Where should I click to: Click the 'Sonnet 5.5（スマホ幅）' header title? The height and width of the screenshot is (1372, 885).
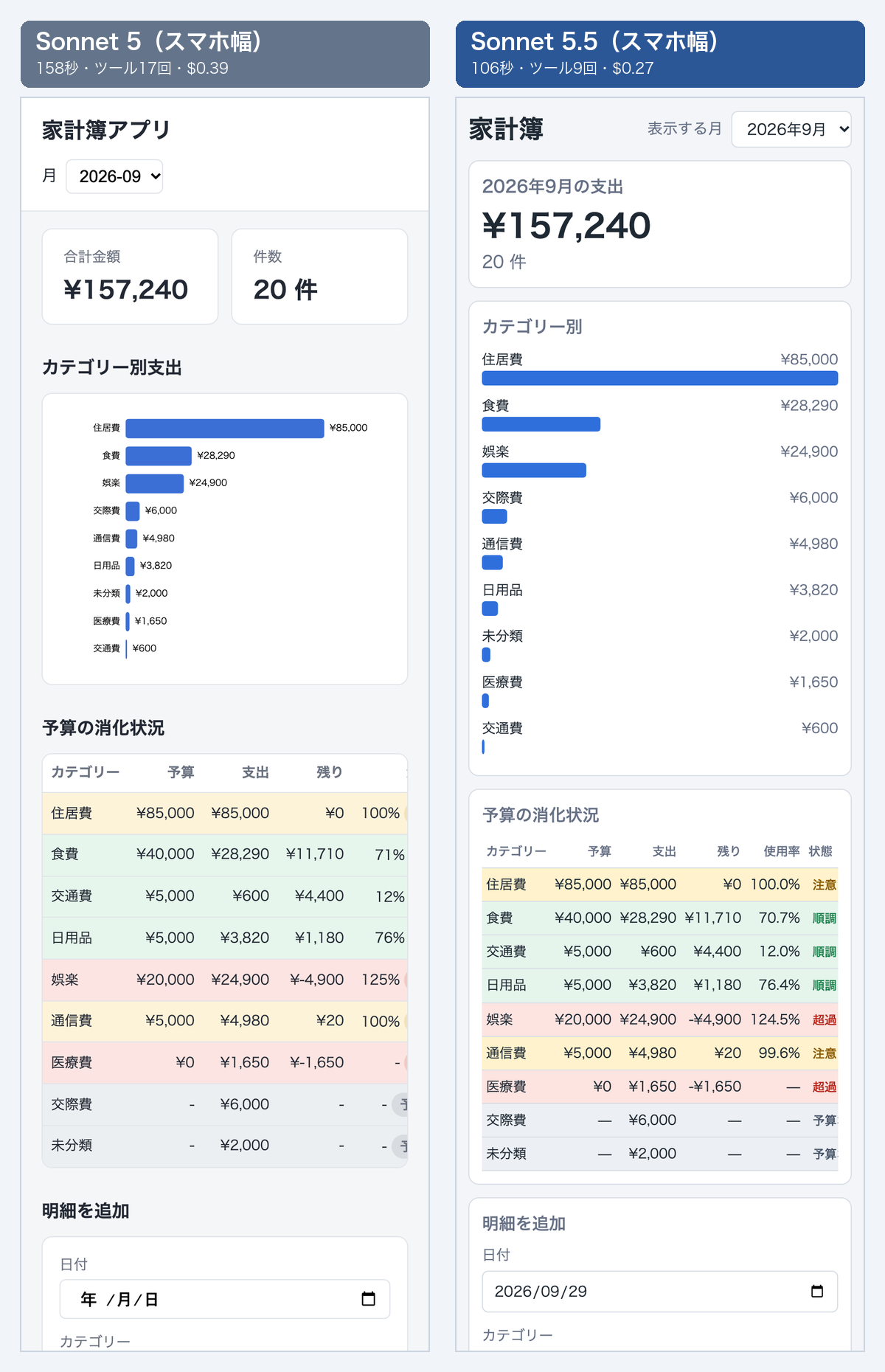click(595, 41)
